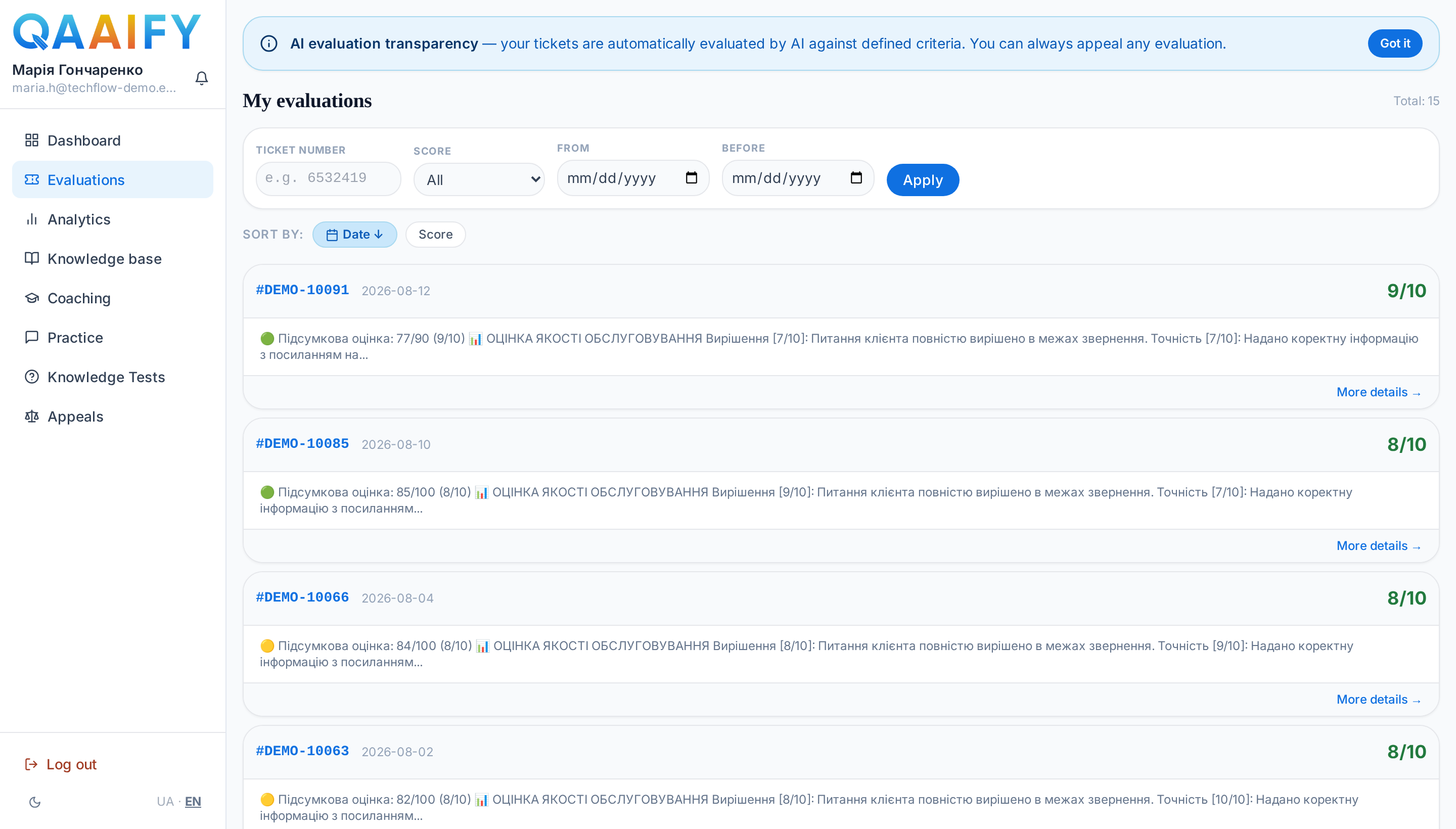Image resolution: width=1456 pixels, height=829 pixels.
Task: Click summary text starting 85/100 (8/10)
Action: click(806, 500)
